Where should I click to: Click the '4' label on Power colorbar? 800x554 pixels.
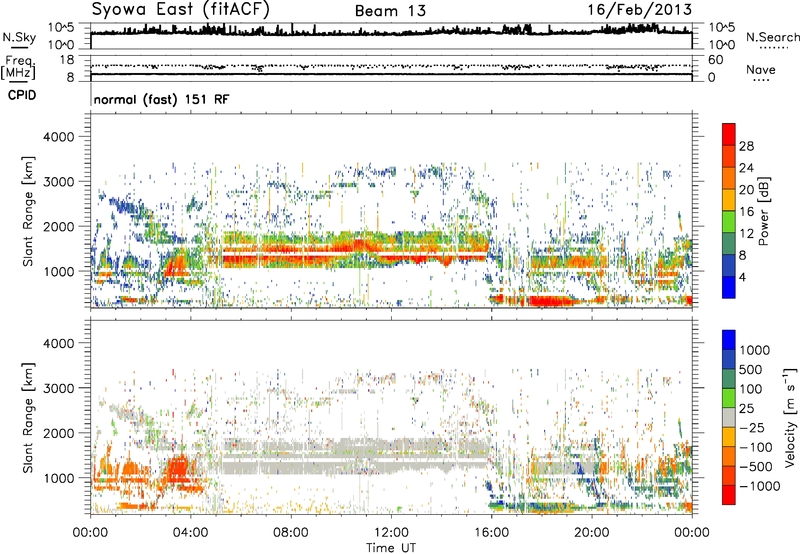pyautogui.click(x=742, y=277)
